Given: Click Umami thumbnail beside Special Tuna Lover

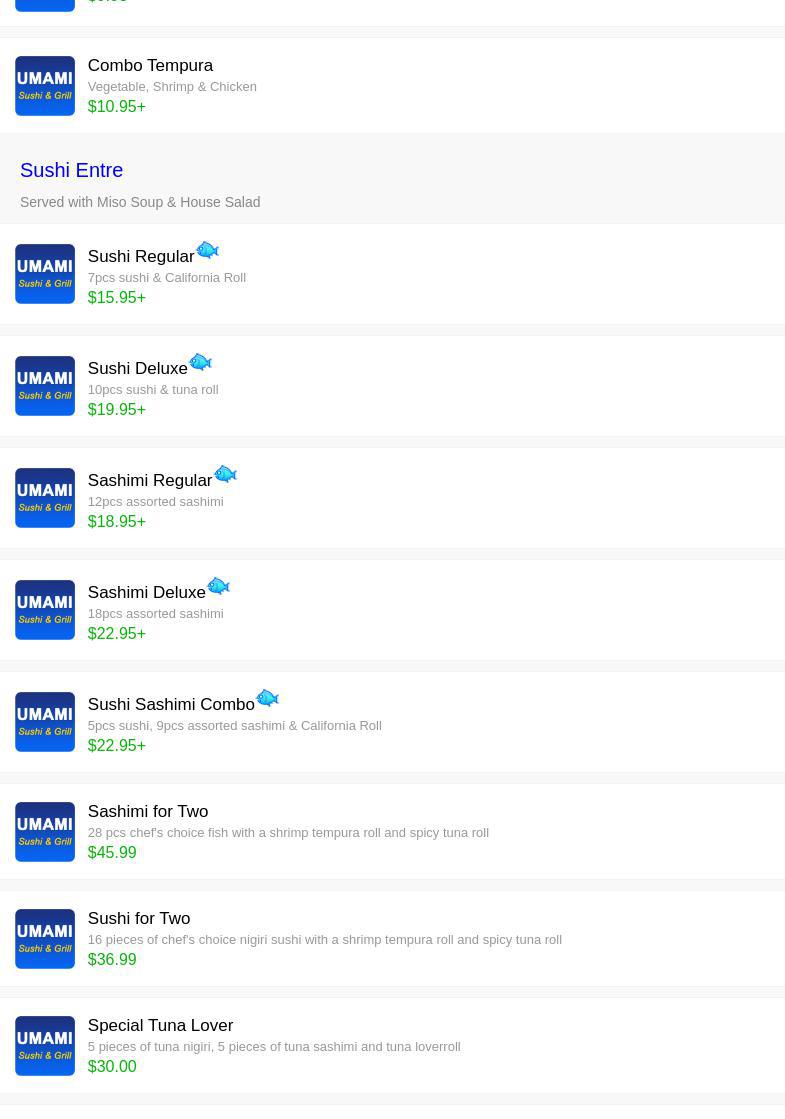Looking at the screenshot, I should point(45,1045).
